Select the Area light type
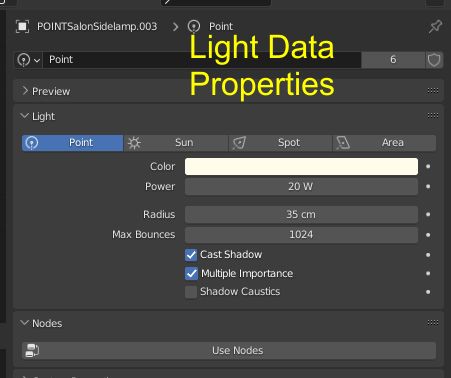Viewport: 451px width, 378px height. click(x=384, y=143)
